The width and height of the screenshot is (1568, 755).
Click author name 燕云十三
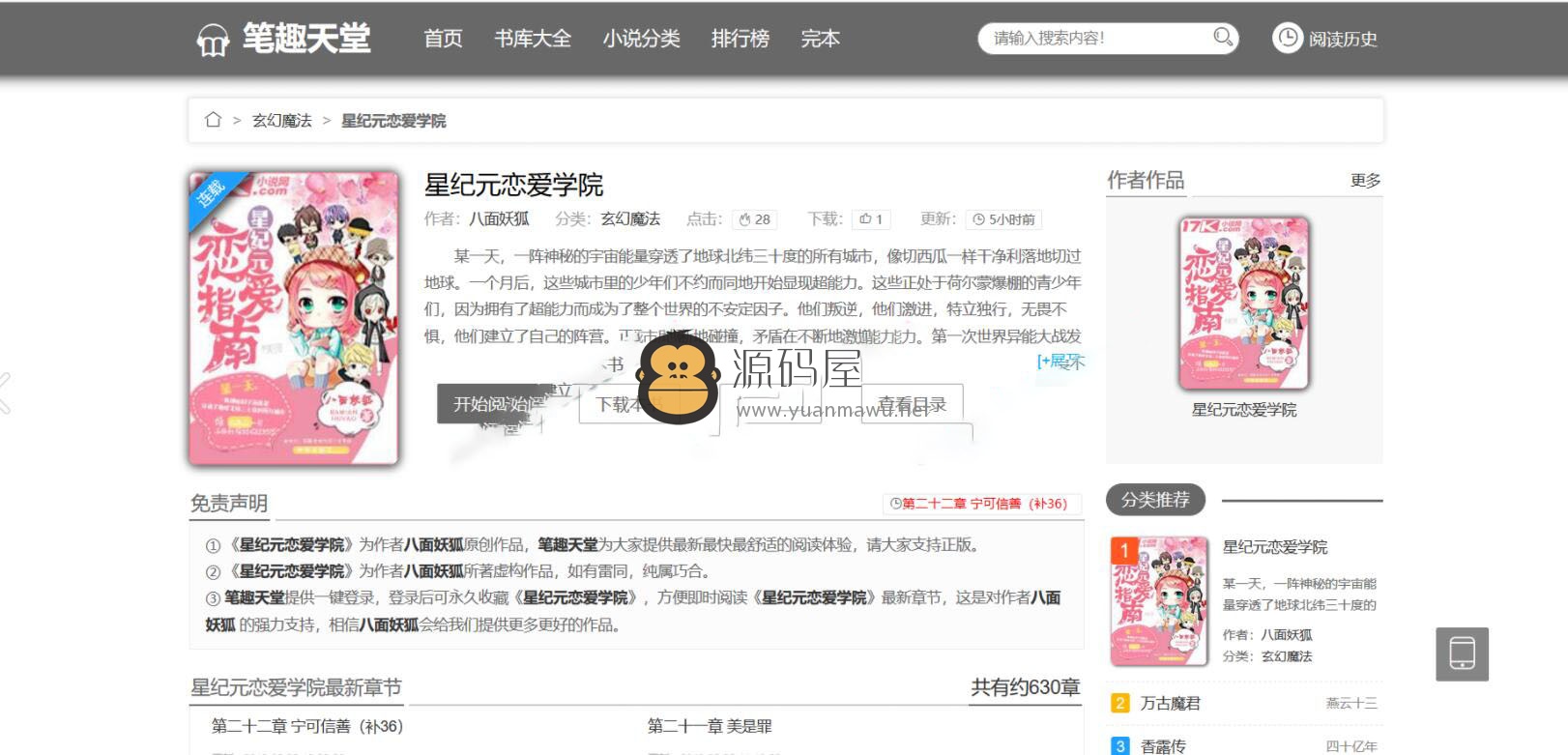tap(1351, 704)
